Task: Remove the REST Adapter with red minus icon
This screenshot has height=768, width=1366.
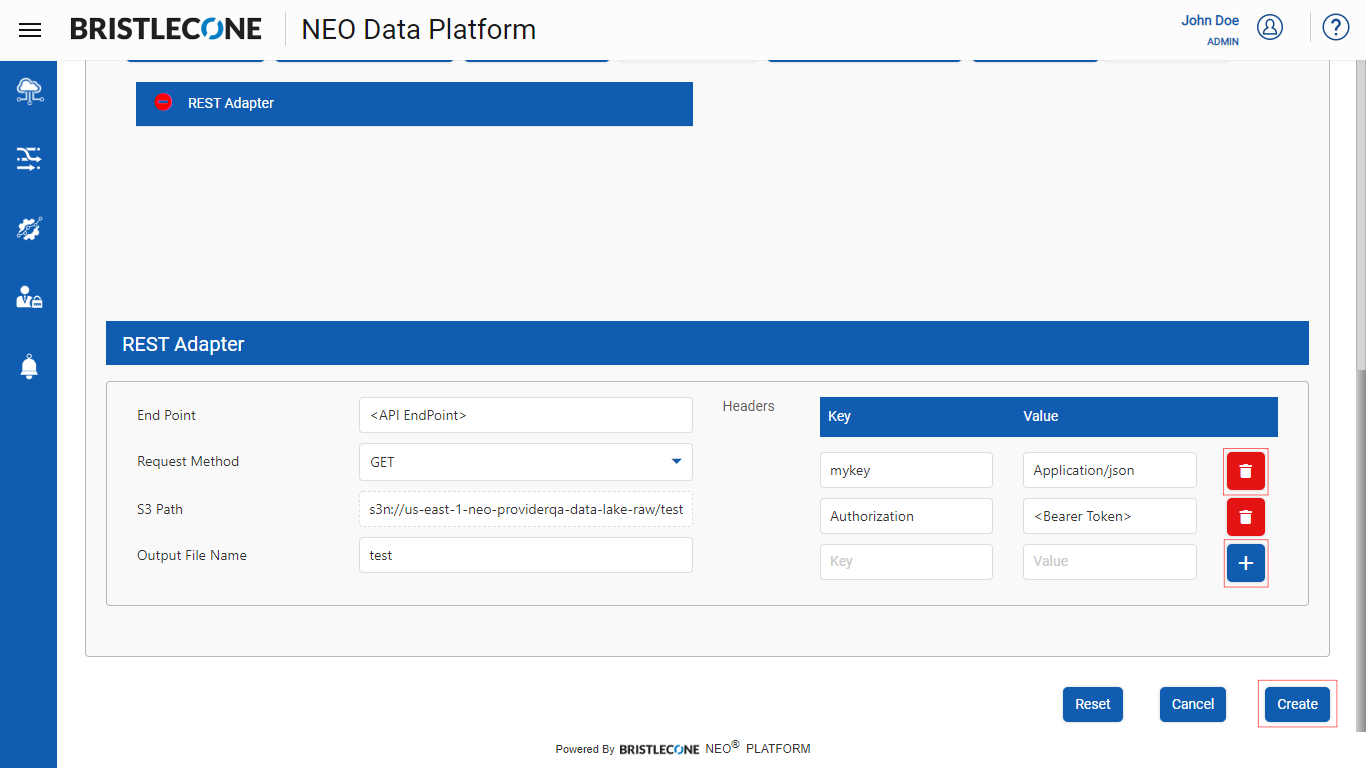Action: [x=164, y=102]
